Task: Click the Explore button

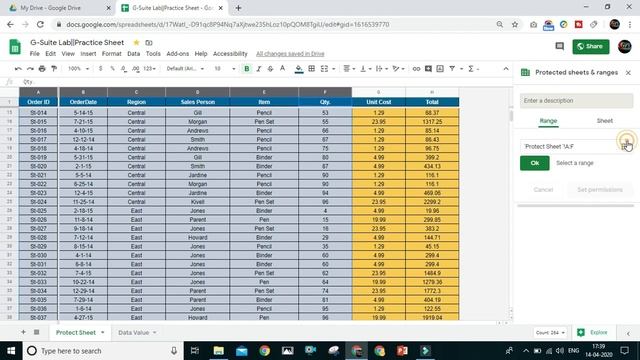Action: 592,333
